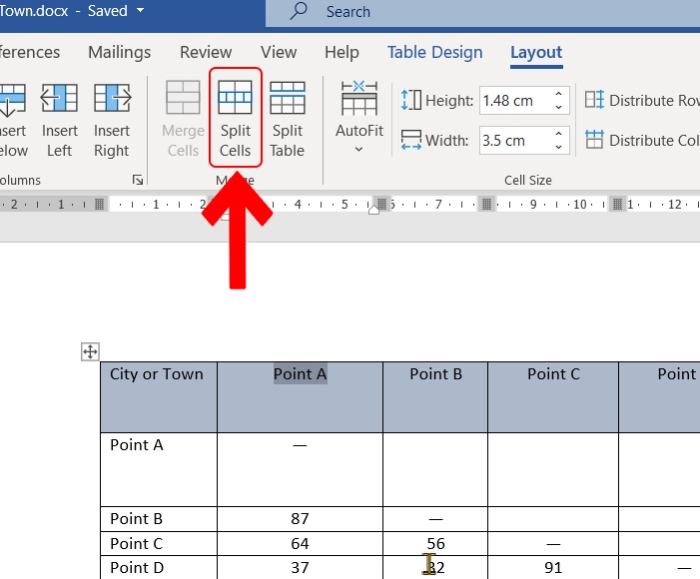Open the Mailings tab
The width and height of the screenshot is (700, 579).
119,52
